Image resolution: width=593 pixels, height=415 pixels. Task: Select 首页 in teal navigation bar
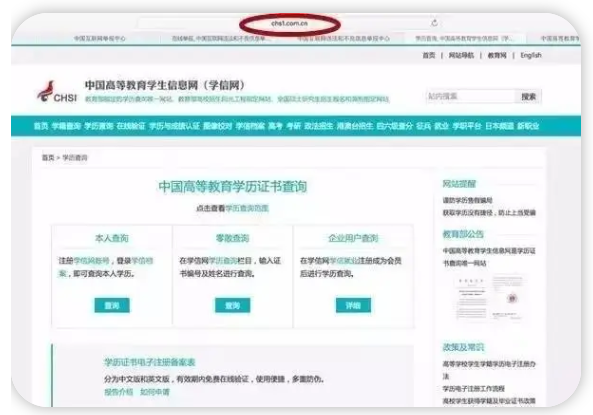[41, 126]
